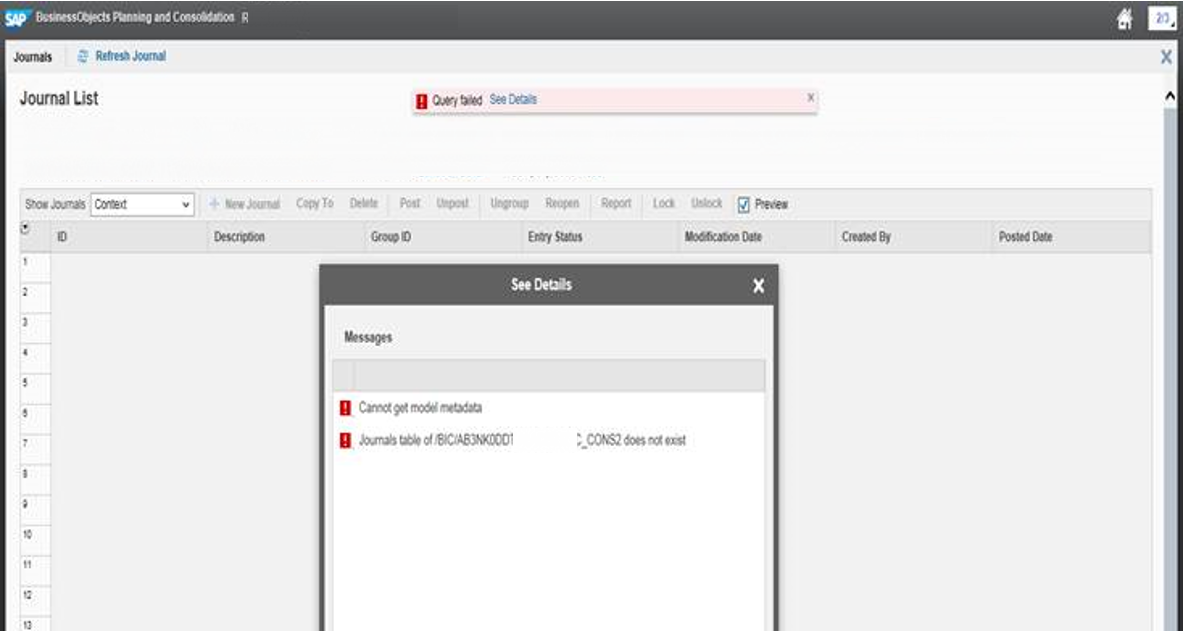Close the Journals page with the X
This screenshot has height=631, width=1183.
[x=1166, y=57]
